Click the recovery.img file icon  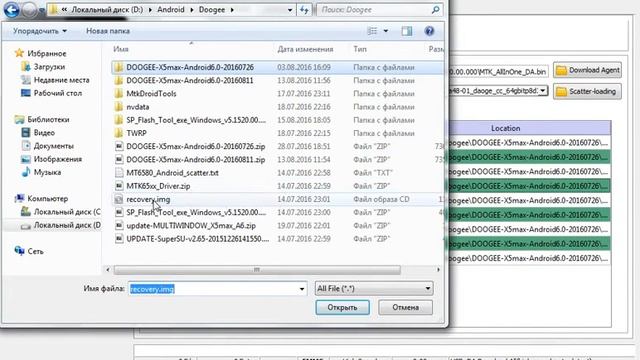coord(119,199)
